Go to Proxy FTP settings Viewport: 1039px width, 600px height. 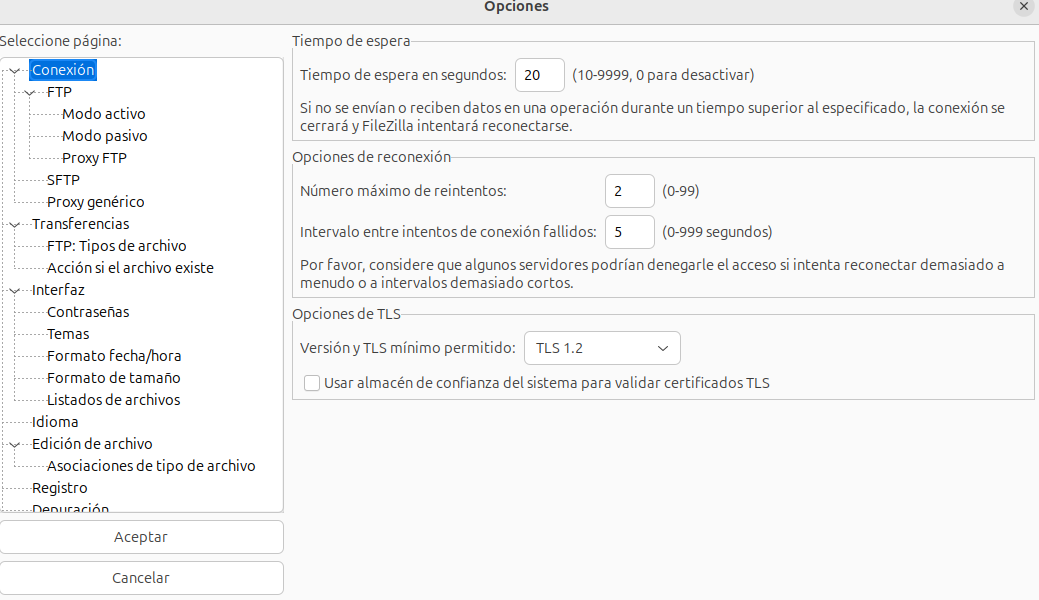click(x=94, y=158)
